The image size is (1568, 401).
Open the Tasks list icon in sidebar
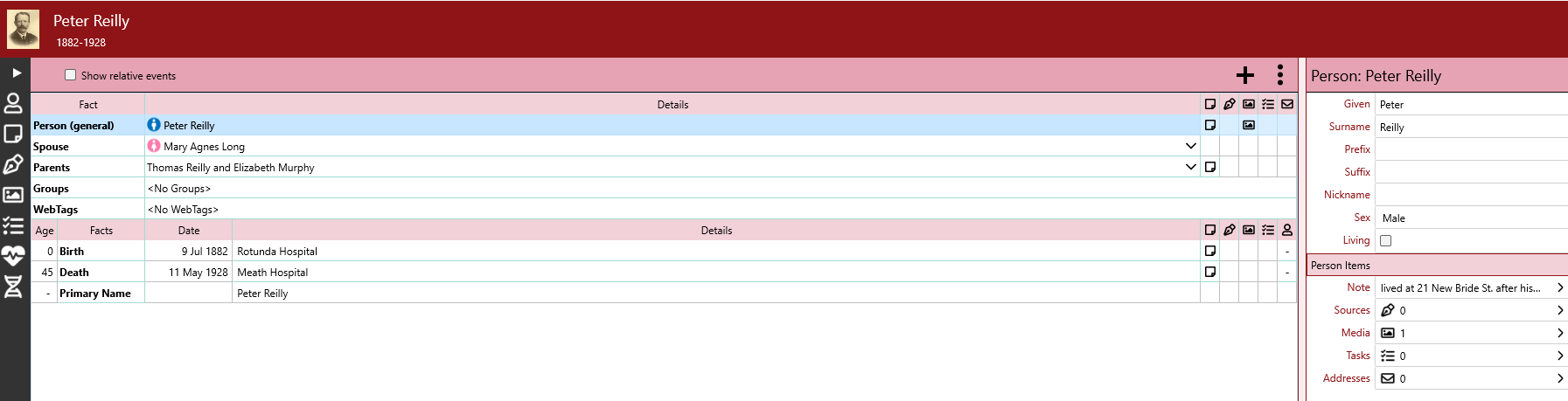point(13,225)
